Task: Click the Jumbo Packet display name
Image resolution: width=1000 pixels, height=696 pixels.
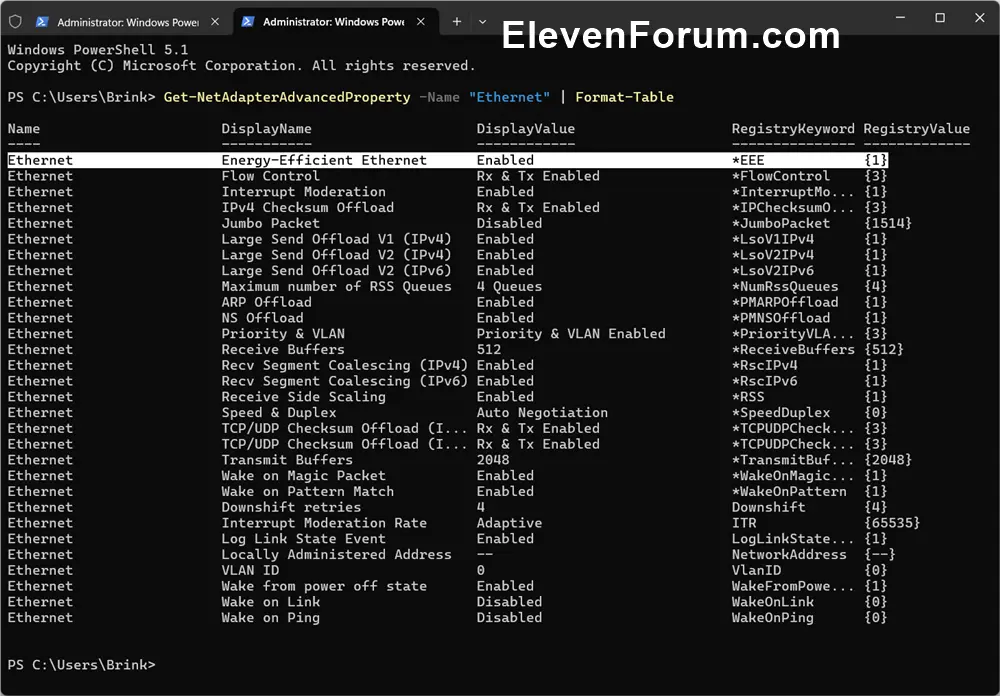Action: 270,223
